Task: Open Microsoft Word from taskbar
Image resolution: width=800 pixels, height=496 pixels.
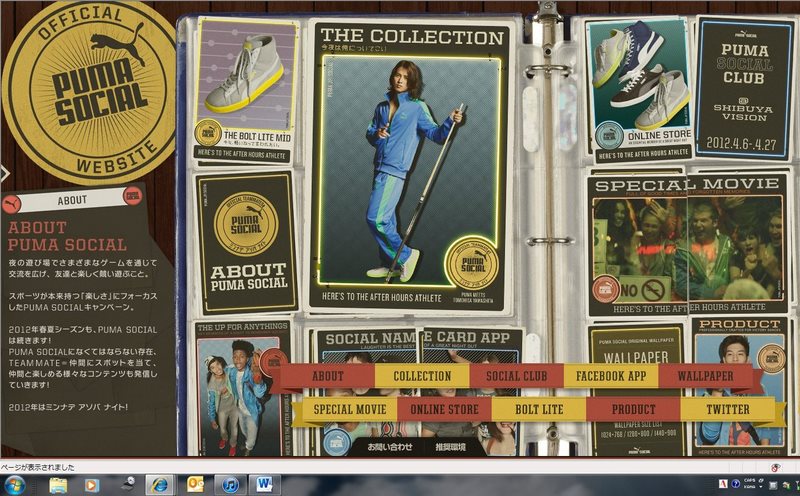Action: coord(264,485)
